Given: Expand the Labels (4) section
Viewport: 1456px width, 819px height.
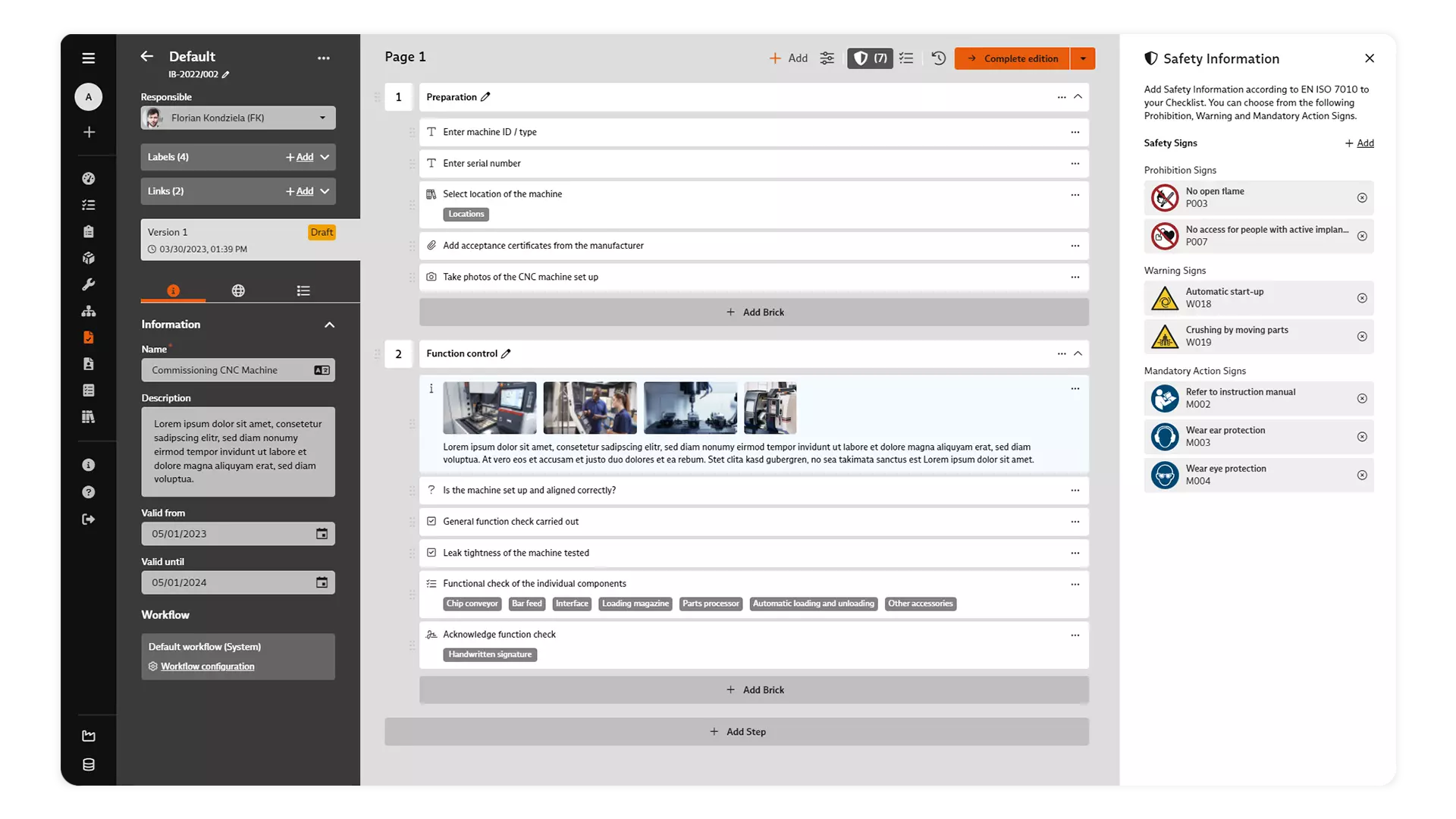Looking at the screenshot, I should point(325,157).
